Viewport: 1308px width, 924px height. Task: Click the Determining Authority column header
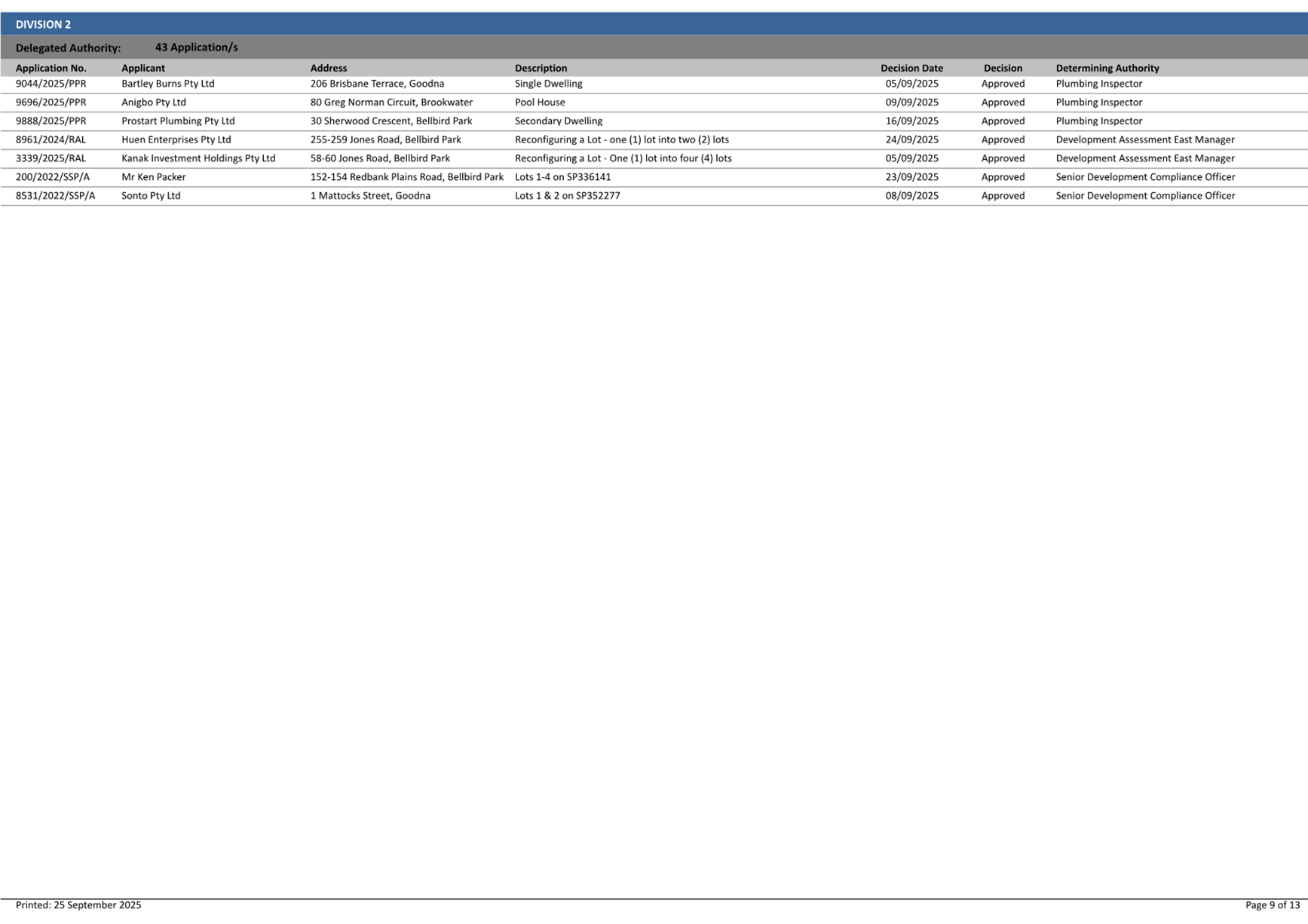pos(1107,68)
